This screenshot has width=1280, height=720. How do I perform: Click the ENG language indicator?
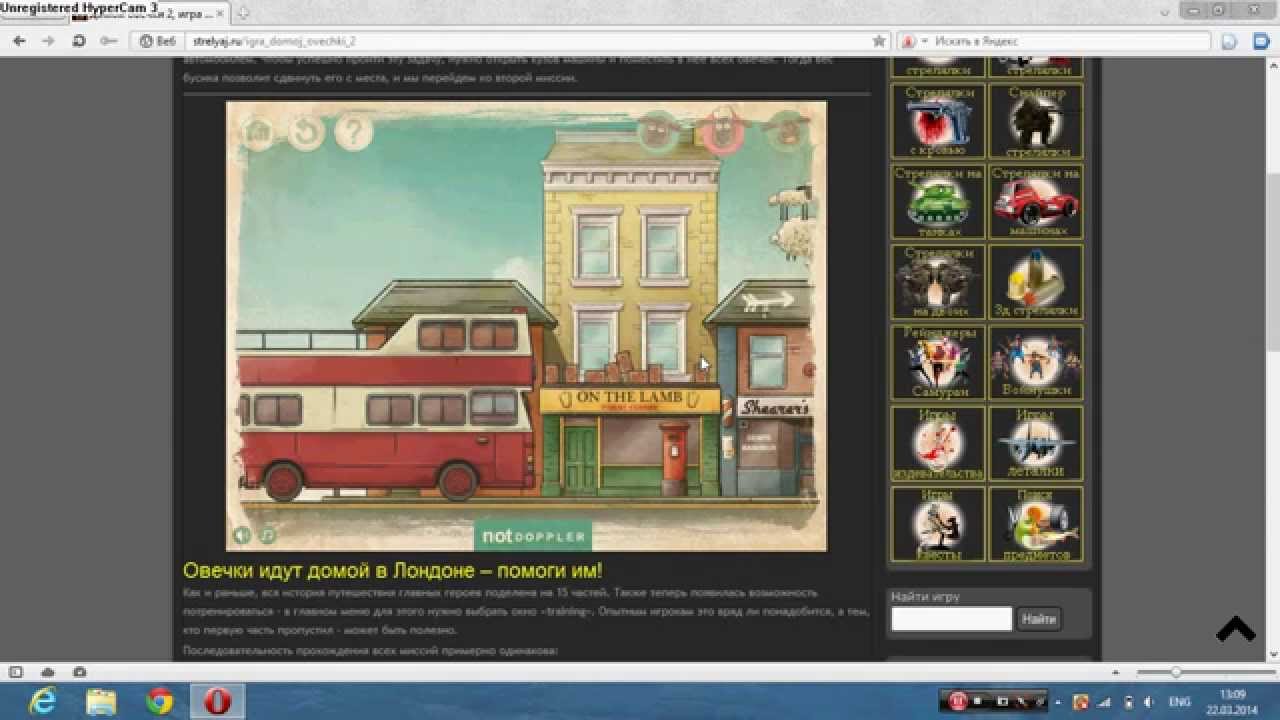(1180, 702)
